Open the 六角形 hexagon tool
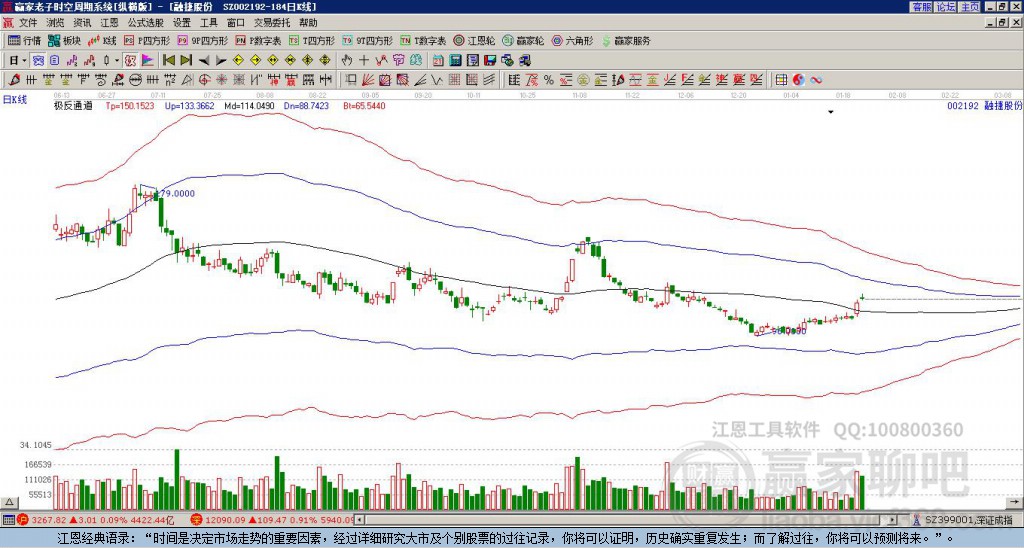Viewport: 1024px width, 548px height. 572,40
